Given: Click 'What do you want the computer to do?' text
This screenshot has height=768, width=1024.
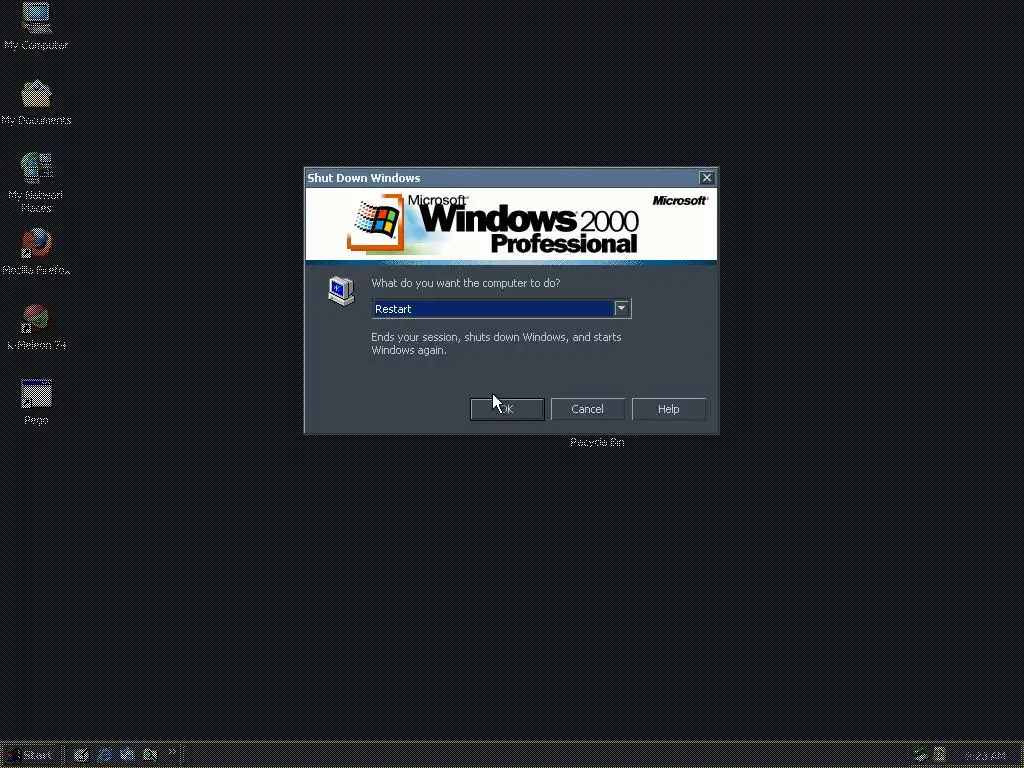Looking at the screenshot, I should click(466, 283).
